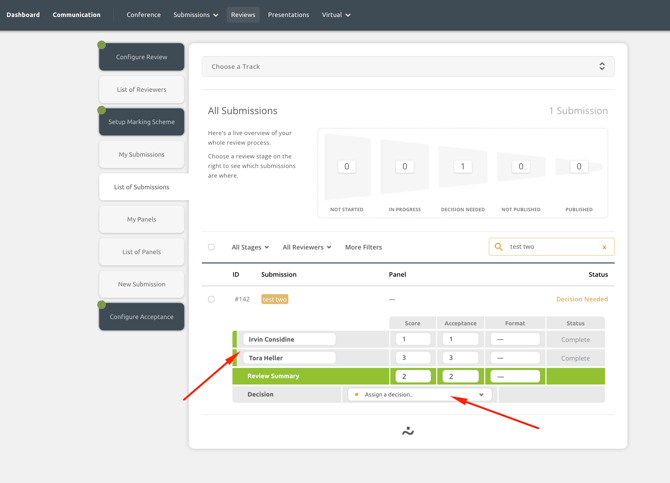Switch to the Presentations tab
670x483 pixels.
288,15
